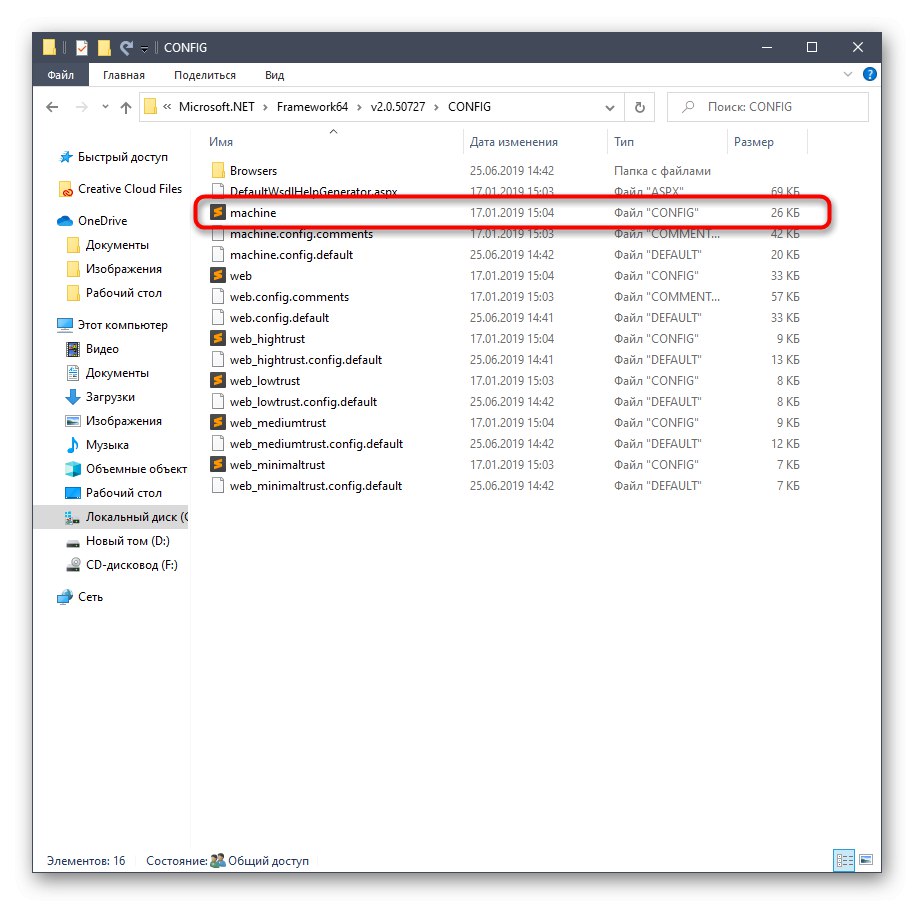Open Видео under Этот компьютер
Screen dimensions: 914x905
92,349
